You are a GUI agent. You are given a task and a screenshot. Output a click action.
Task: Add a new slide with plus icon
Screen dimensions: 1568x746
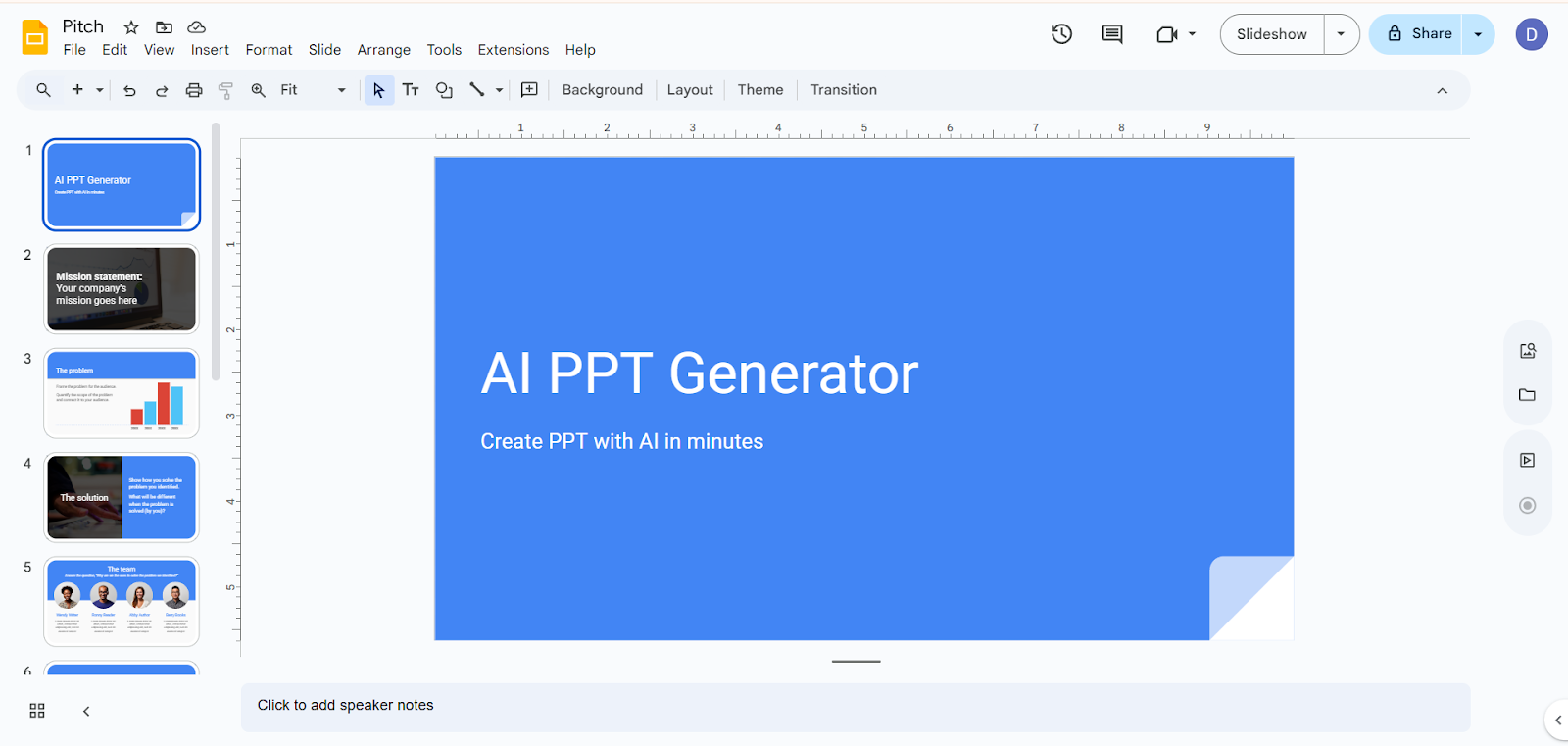click(77, 90)
